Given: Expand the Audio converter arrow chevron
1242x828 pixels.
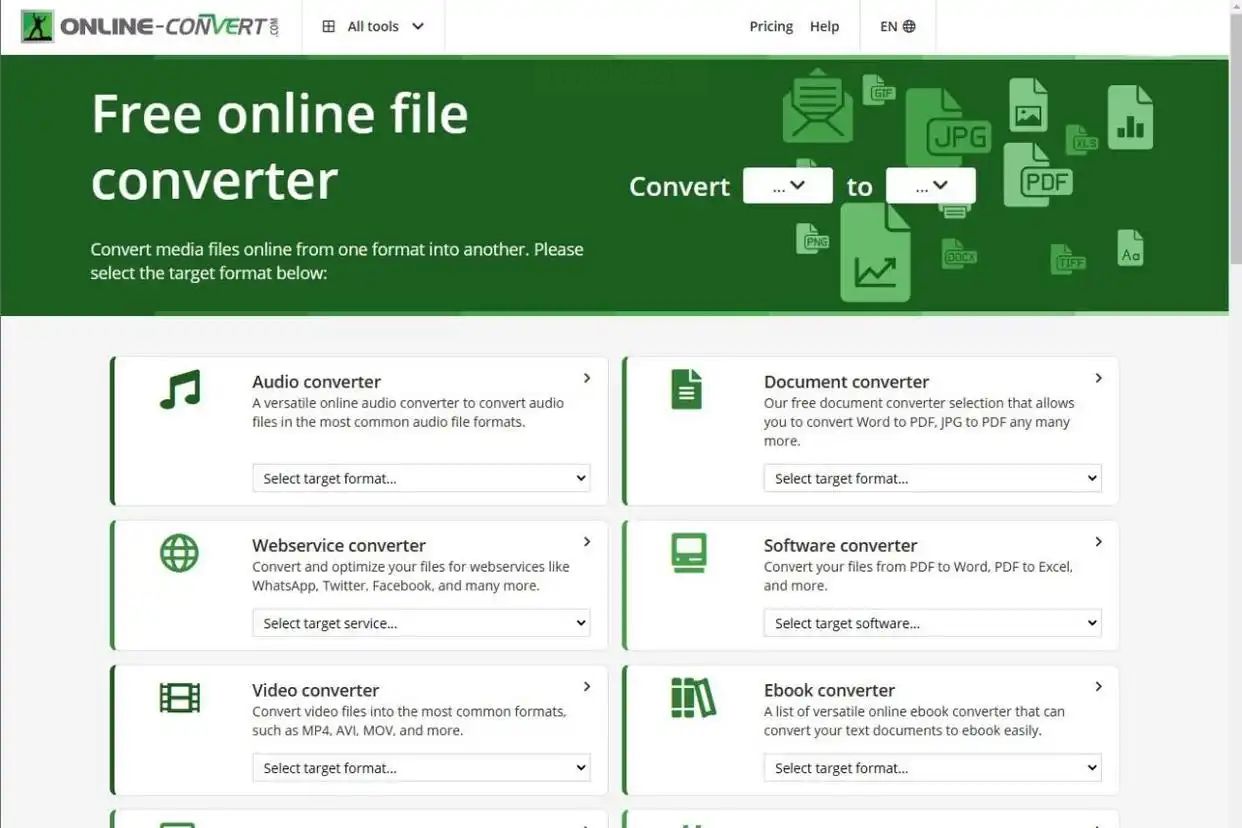Looking at the screenshot, I should [x=587, y=378].
